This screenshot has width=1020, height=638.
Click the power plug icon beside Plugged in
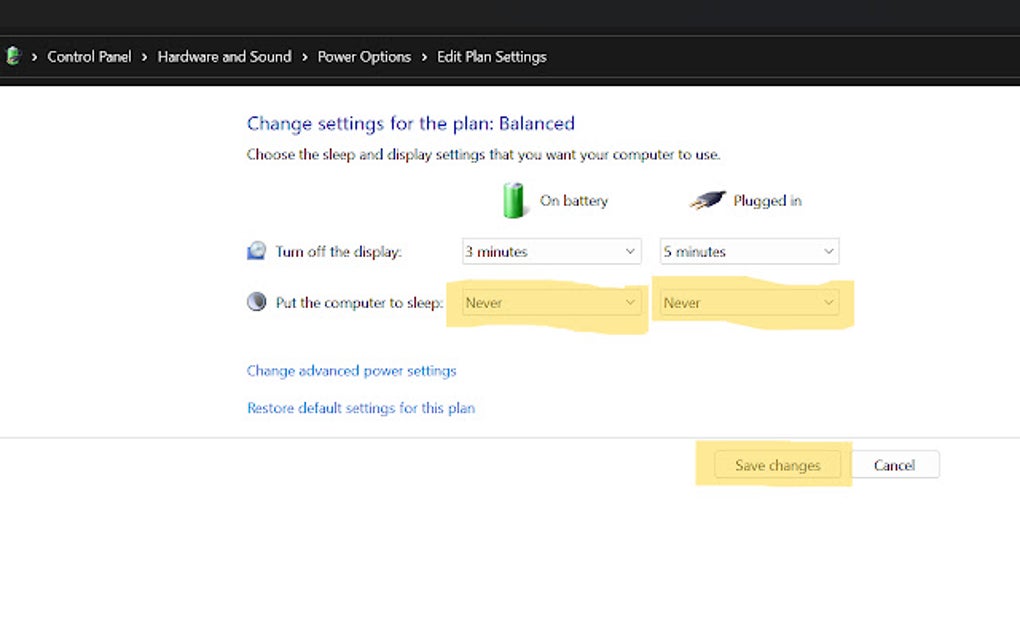pos(708,200)
